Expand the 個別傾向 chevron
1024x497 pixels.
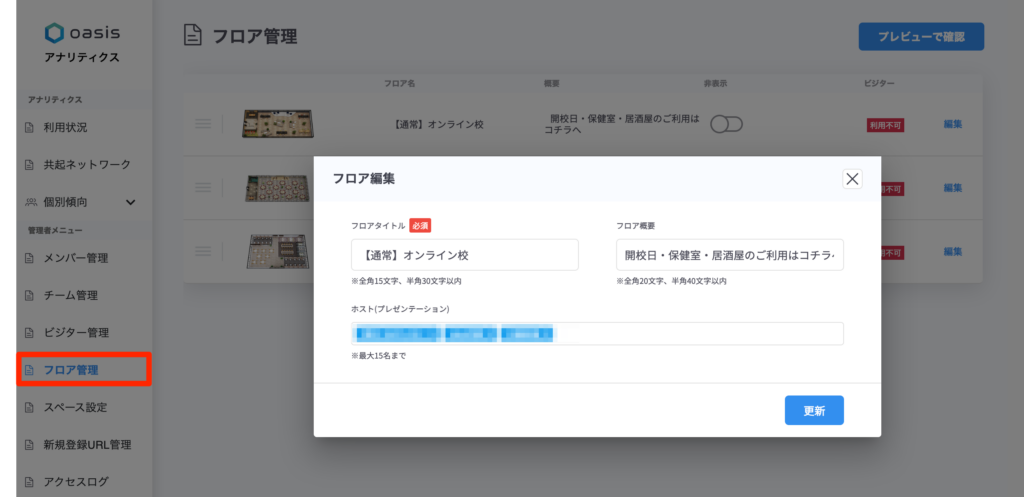(130, 202)
